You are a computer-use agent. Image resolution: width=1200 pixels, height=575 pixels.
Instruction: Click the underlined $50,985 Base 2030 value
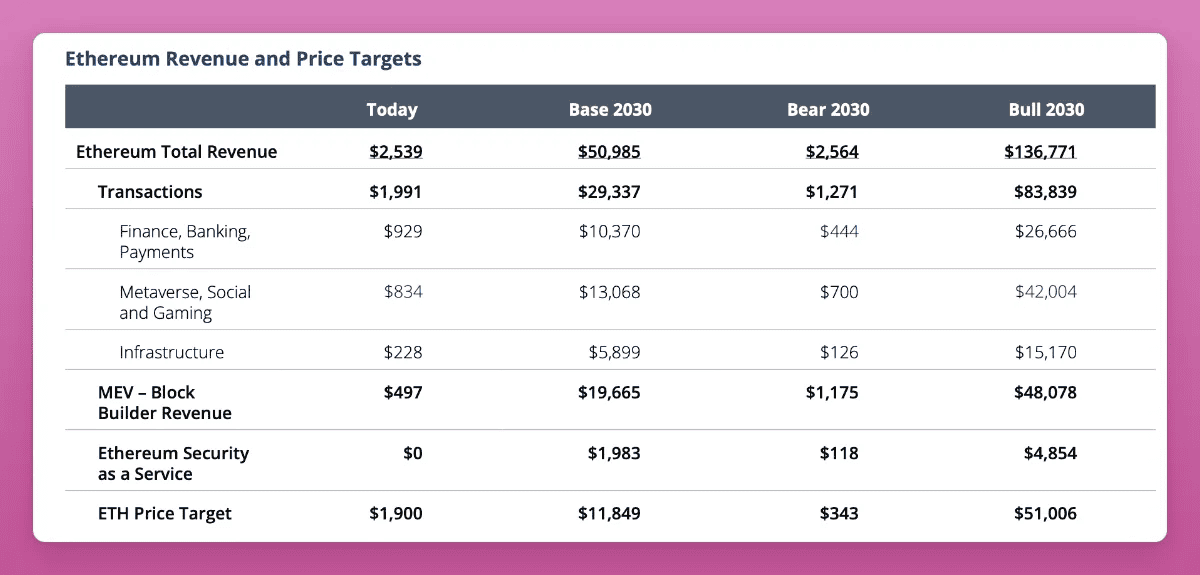609,152
